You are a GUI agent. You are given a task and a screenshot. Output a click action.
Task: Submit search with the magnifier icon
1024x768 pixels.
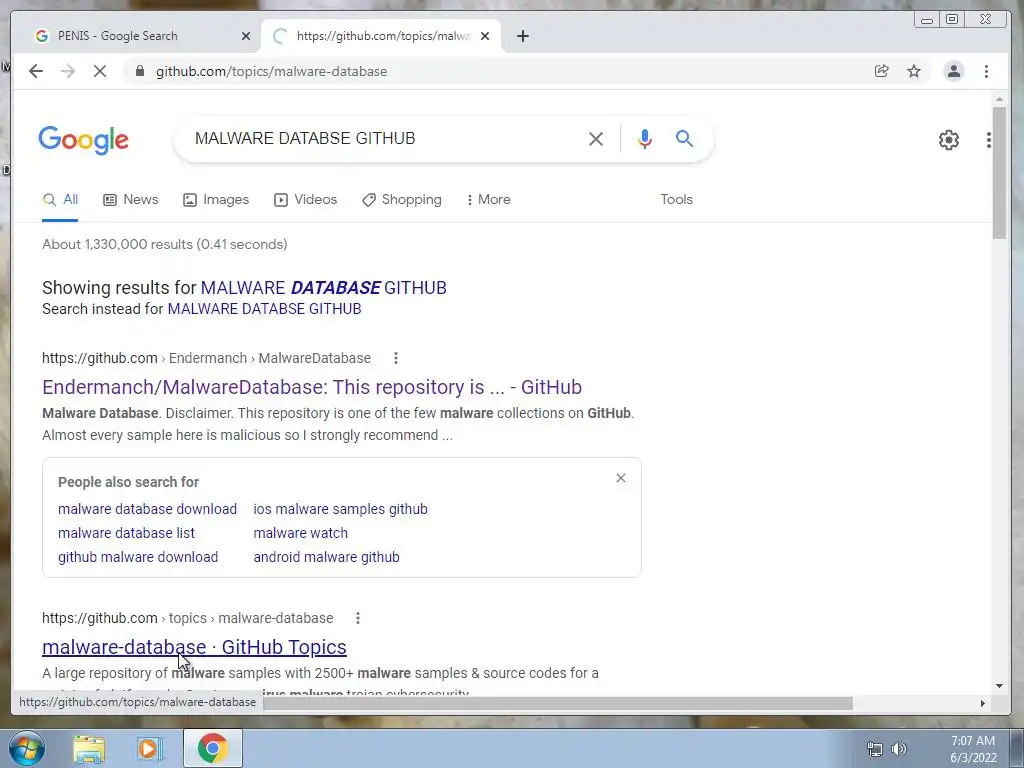(684, 138)
